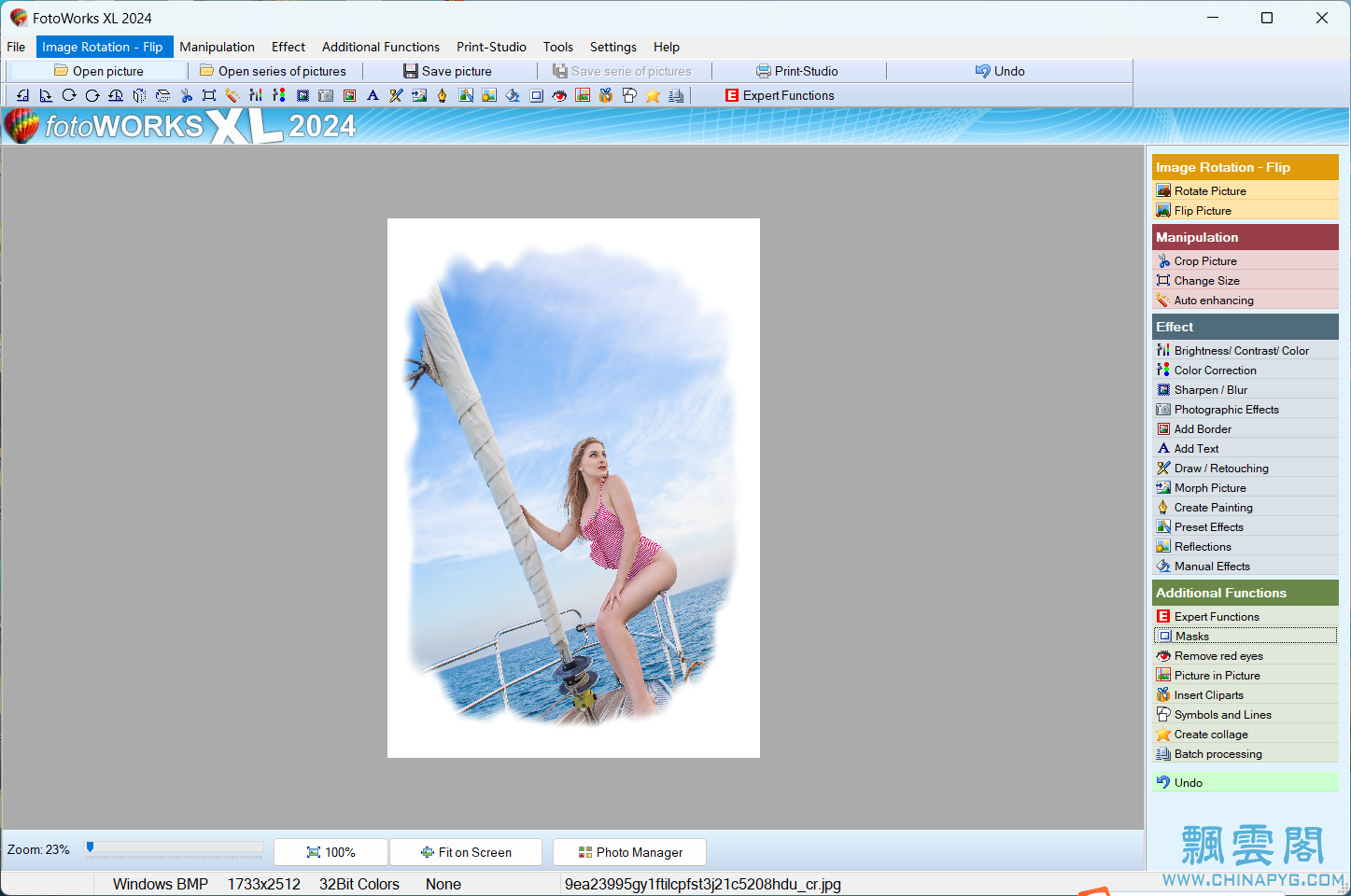The width and height of the screenshot is (1351, 896).
Task: Click the Auto enhancing wand toolbar icon
Action: (x=232, y=95)
